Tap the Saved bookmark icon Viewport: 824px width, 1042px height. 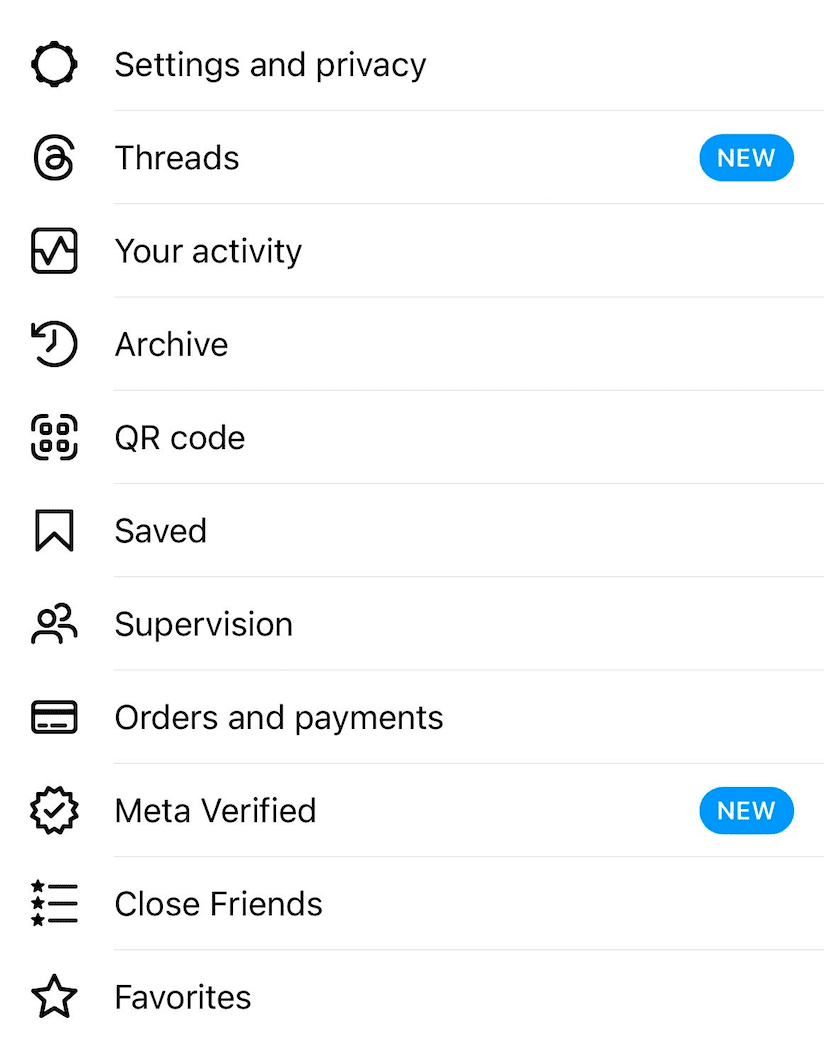[54, 531]
